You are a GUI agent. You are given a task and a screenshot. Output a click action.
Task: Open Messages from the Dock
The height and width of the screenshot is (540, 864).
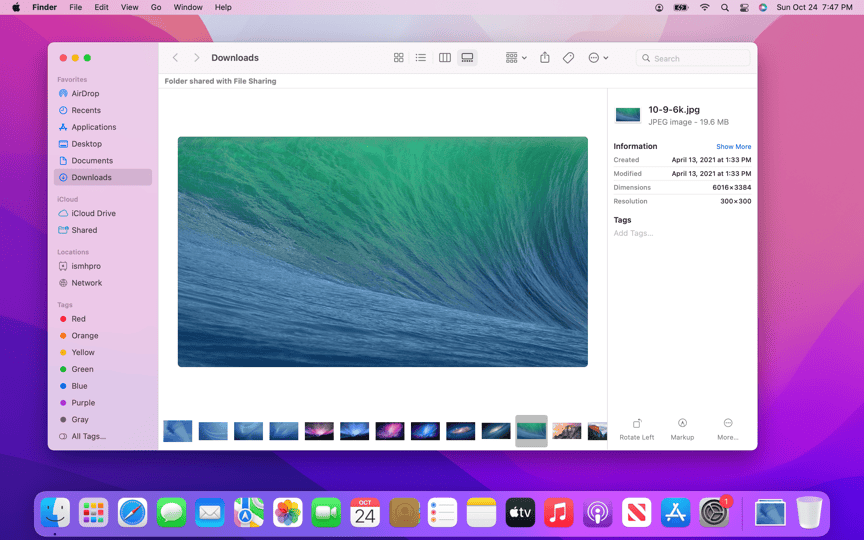point(171,513)
